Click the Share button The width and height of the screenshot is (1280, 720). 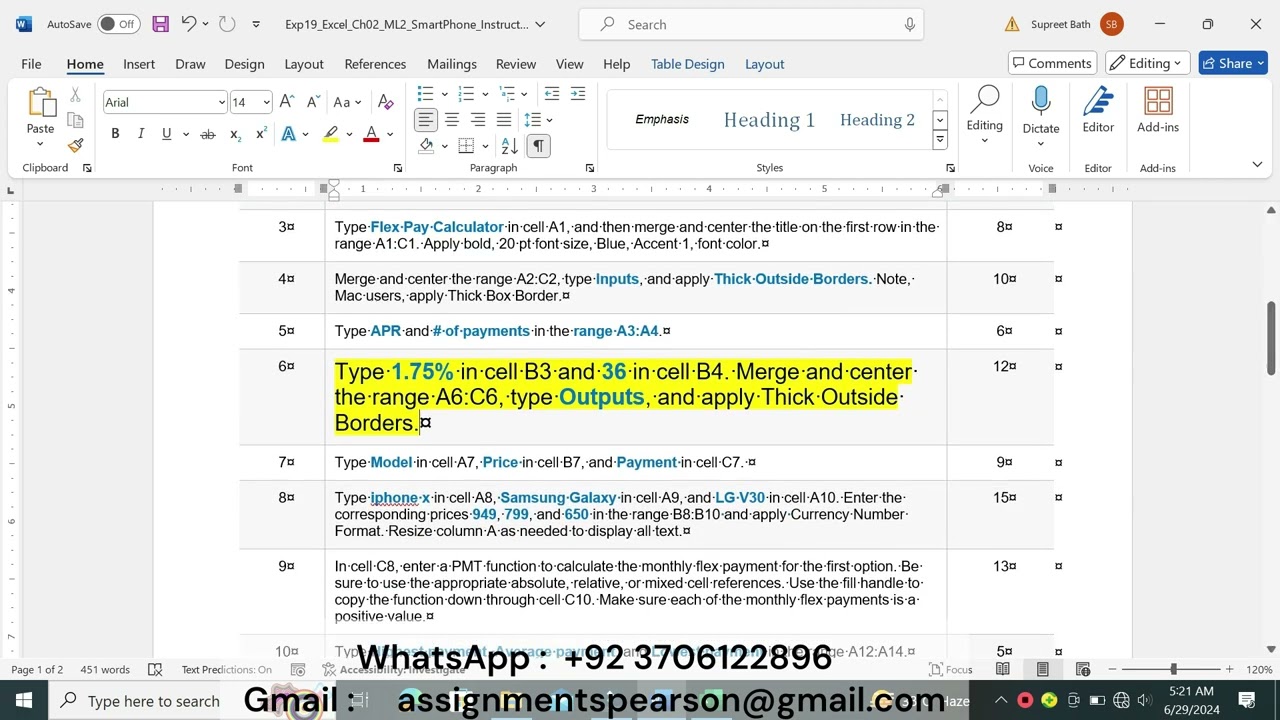point(1234,63)
